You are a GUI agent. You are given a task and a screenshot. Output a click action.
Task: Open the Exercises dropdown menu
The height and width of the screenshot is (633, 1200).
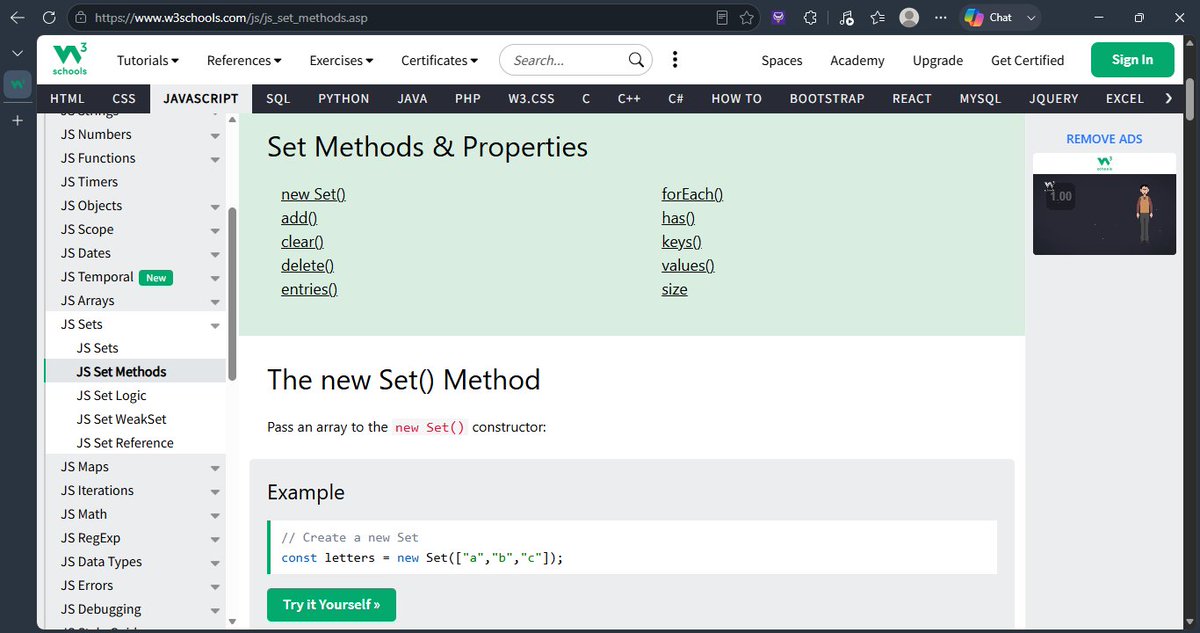pyautogui.click(x=341, y=60)
